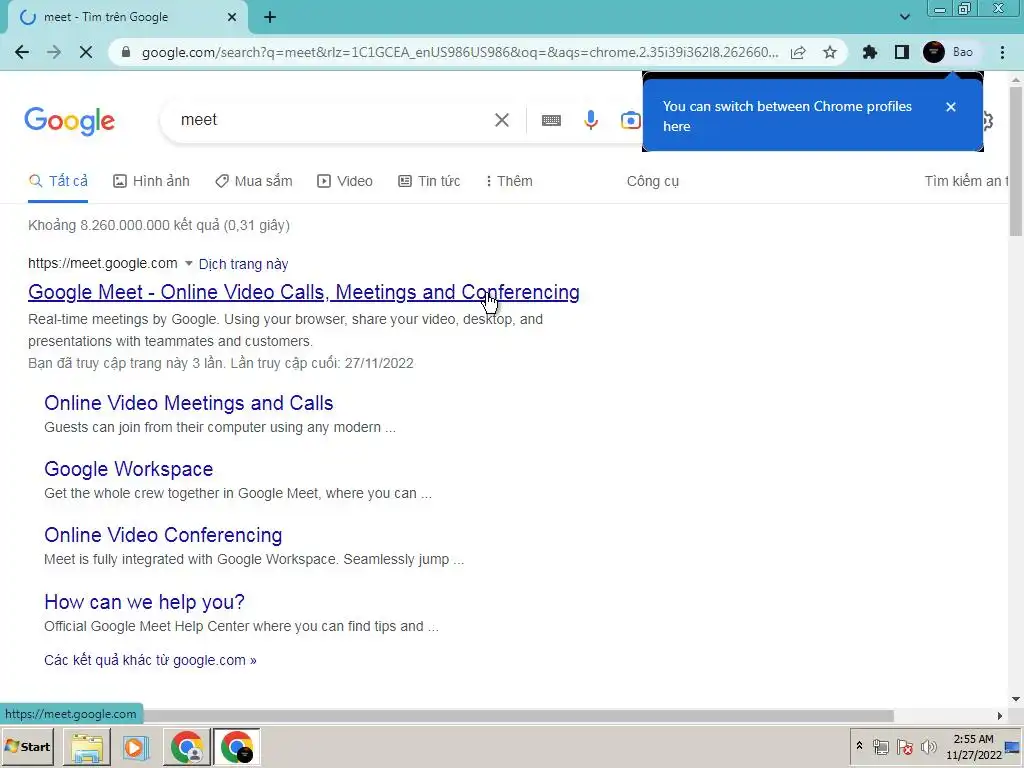Switch to the 'Tin tức' tab
The image size is (1024, 768).
(x=429, y=181)
